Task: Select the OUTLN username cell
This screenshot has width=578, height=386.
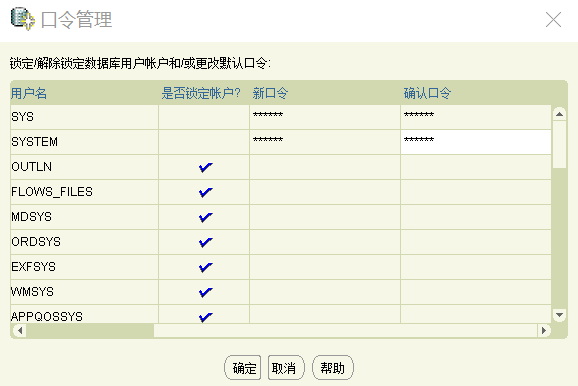Action: coord(84,167)
